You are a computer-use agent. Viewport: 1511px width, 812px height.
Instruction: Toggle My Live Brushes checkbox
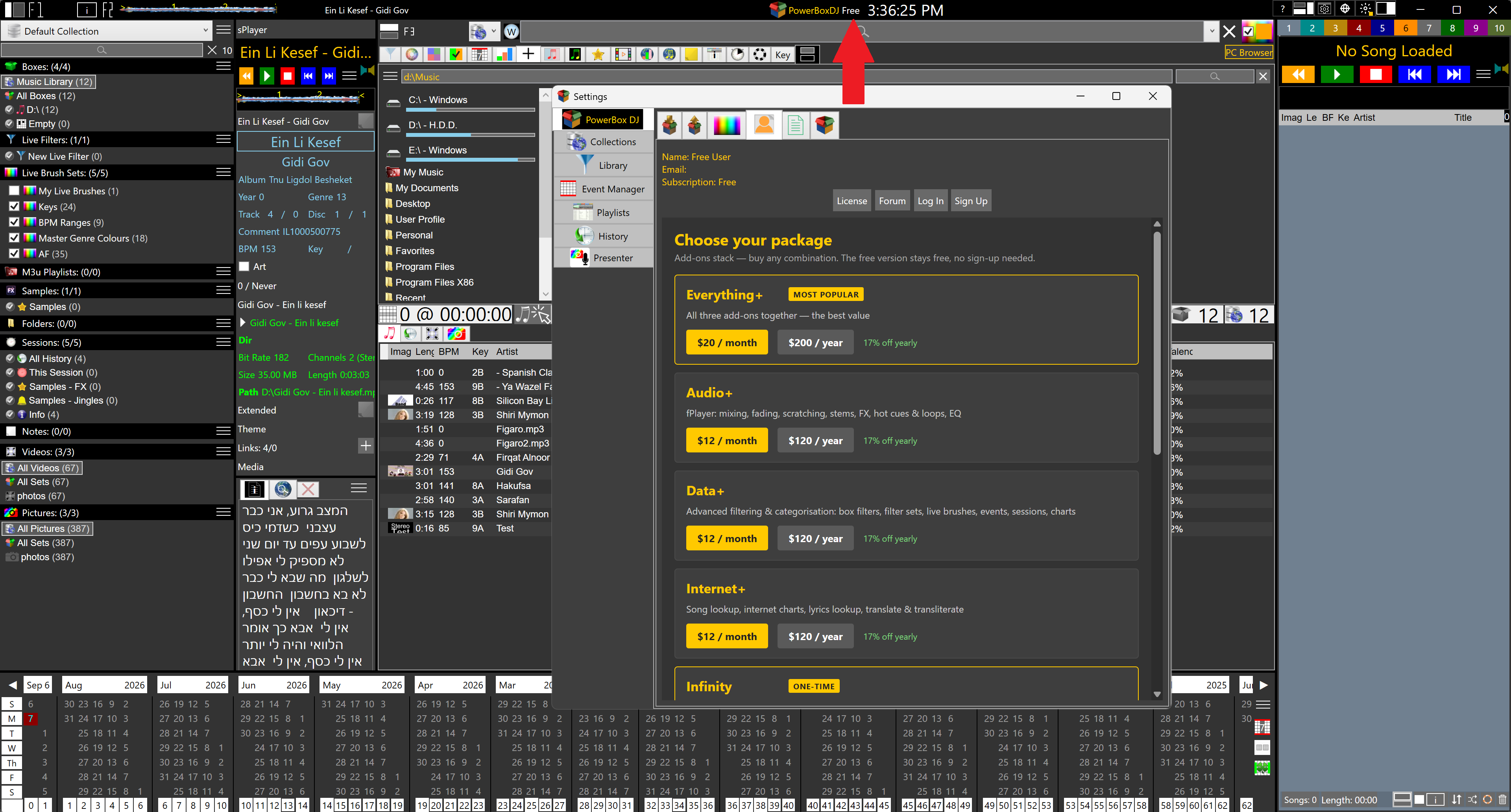tap(15, 190)
